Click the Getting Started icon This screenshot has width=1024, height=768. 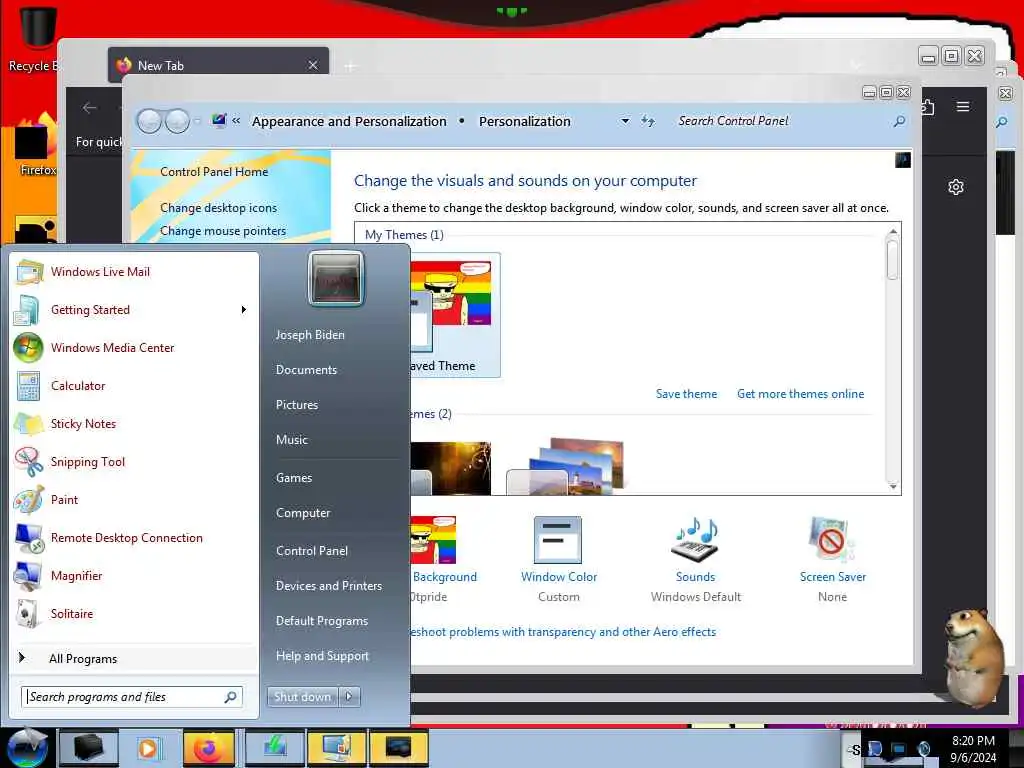tap(27, 310)
